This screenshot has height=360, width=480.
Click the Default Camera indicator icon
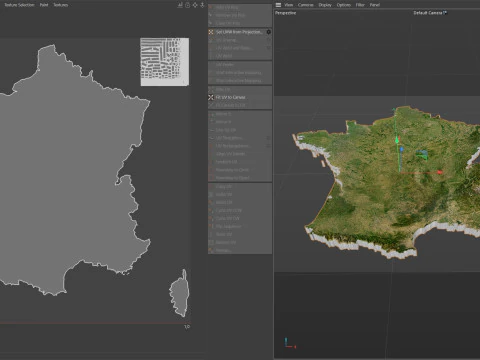(x=446, y=13)
